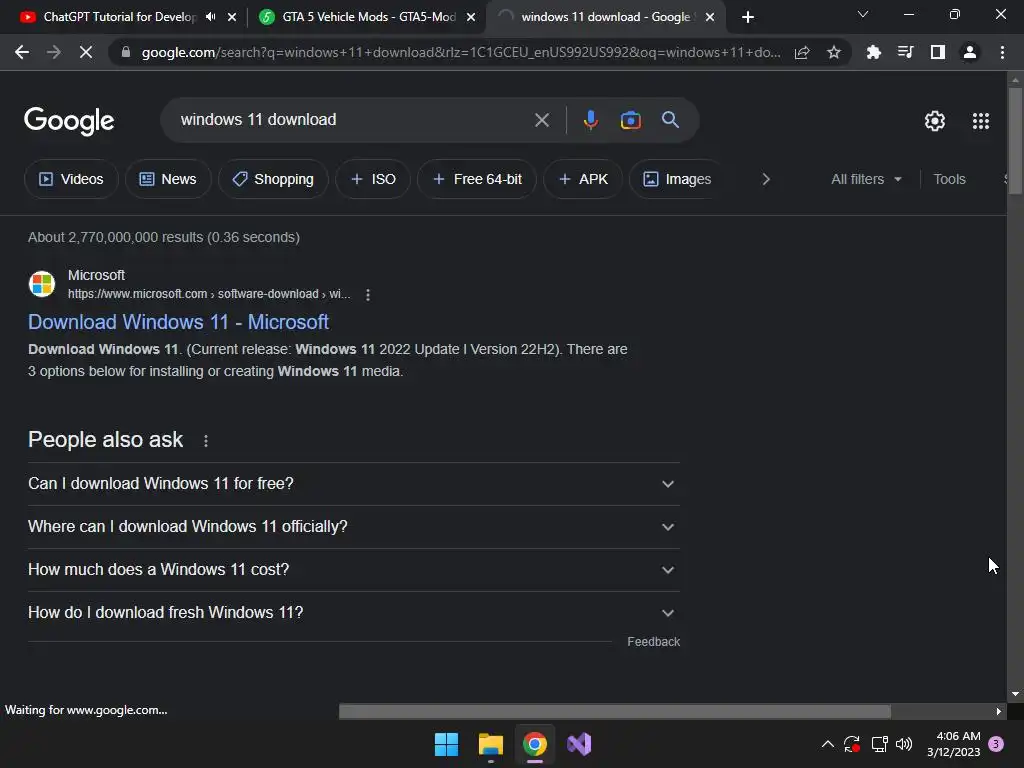Start voice search with the microphone

(x=590, y=120)
